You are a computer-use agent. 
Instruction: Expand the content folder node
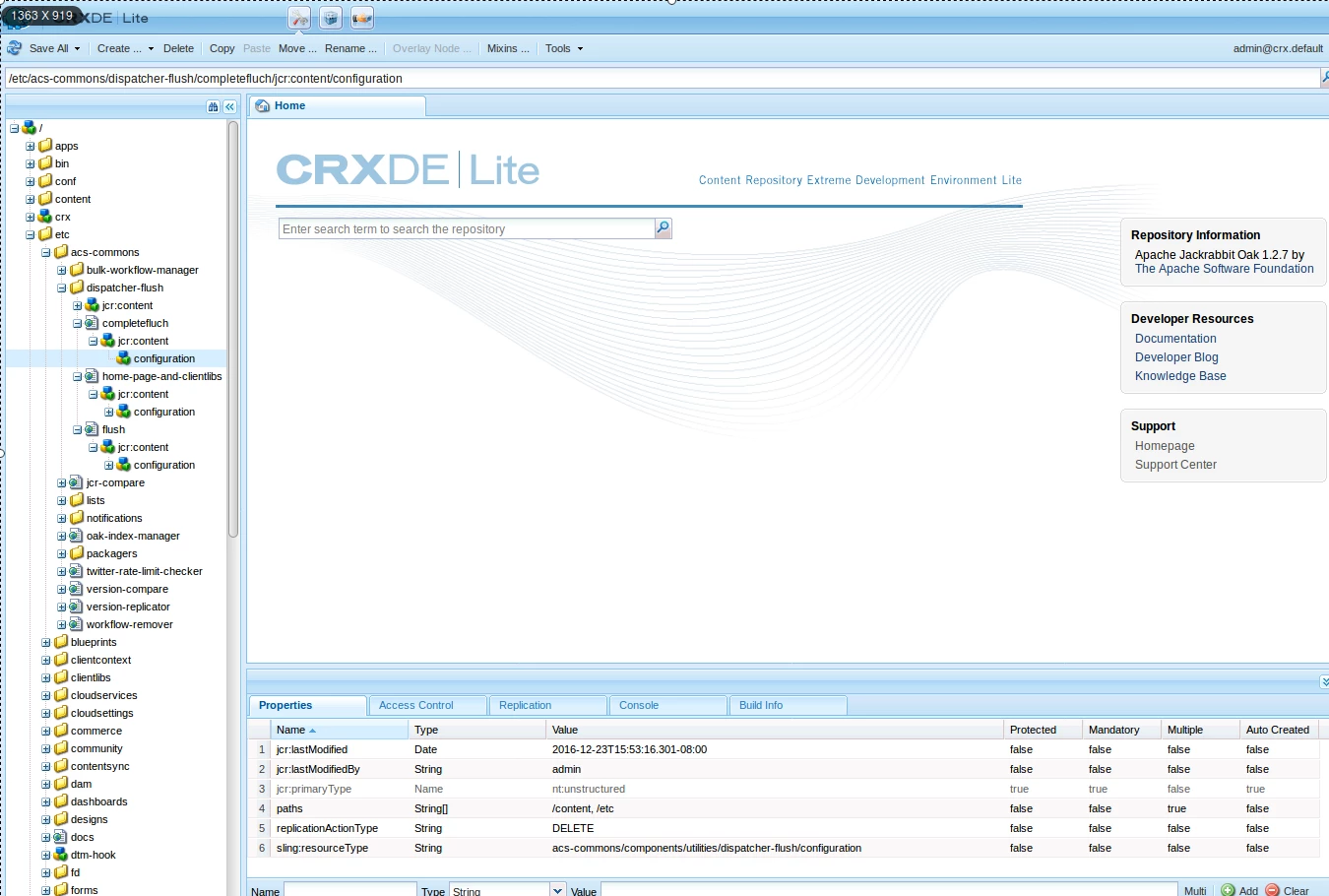click(30, 199)
